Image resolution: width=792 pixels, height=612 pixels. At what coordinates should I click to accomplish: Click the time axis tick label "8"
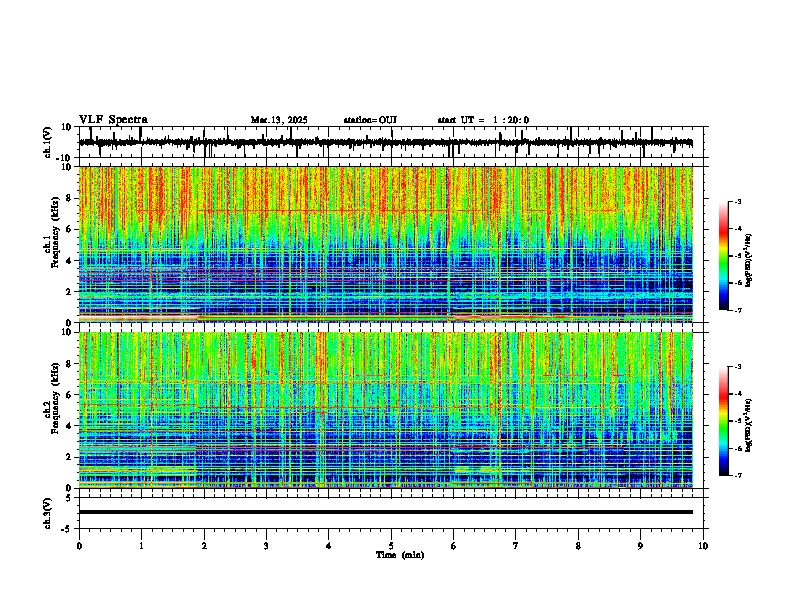(x=578, y=546)
